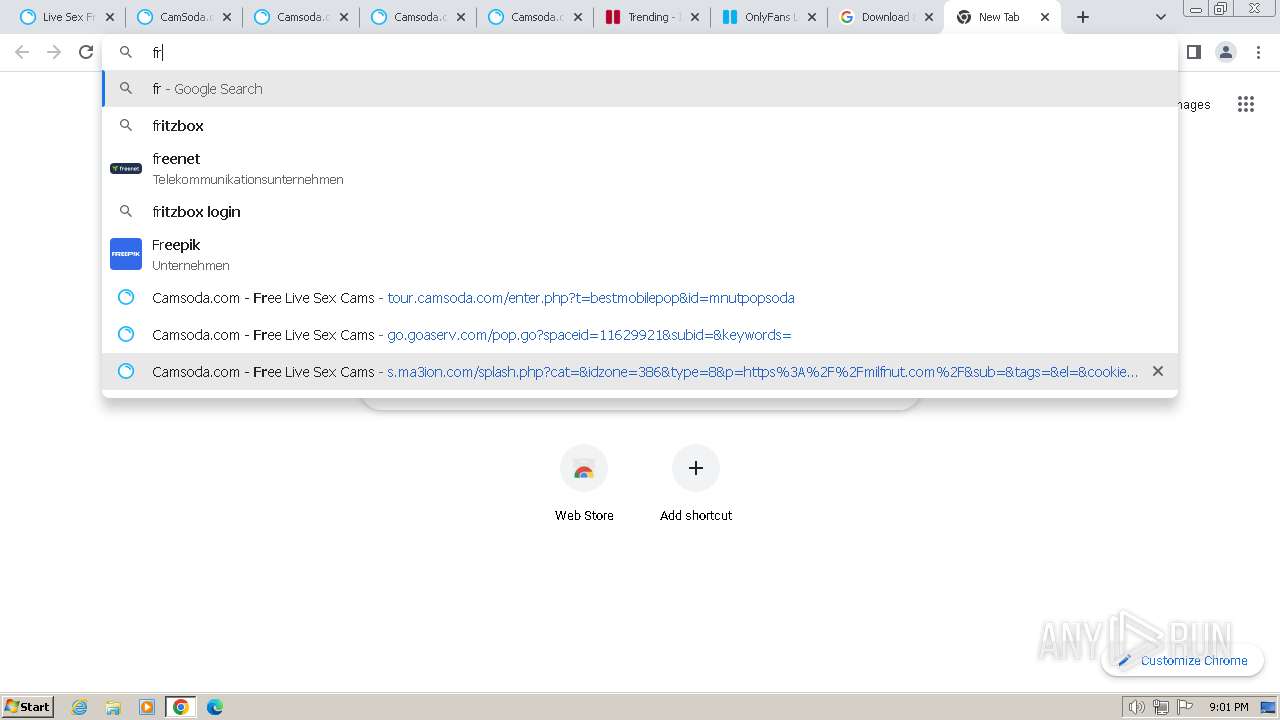Launch Microsoft Edge from the taskbar
Image resolution: width=1280 pixels, height=720 pixels.
point(215,707)
